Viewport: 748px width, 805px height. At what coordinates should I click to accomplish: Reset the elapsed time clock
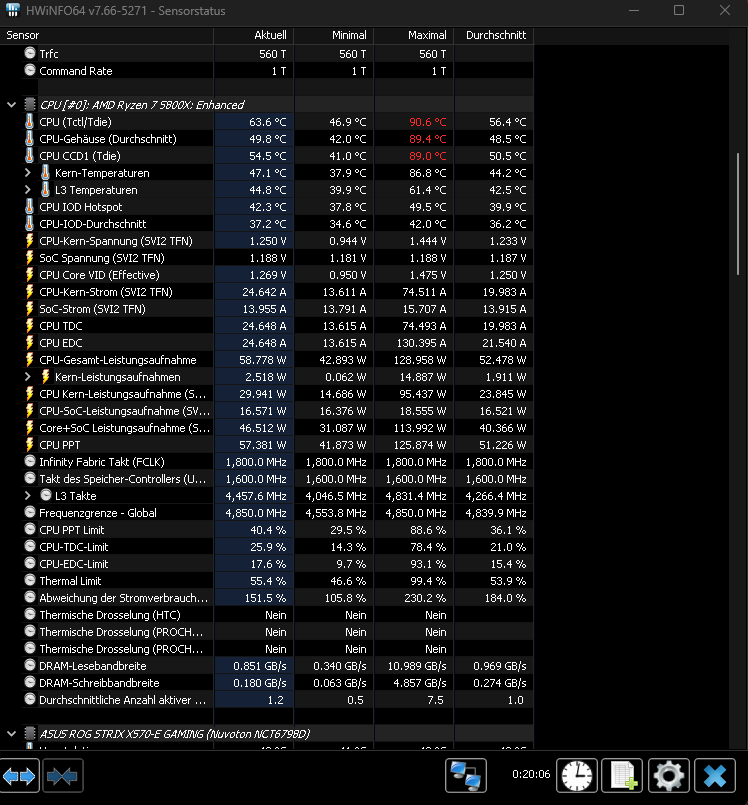pyautogui.click(x=577, y=775)
